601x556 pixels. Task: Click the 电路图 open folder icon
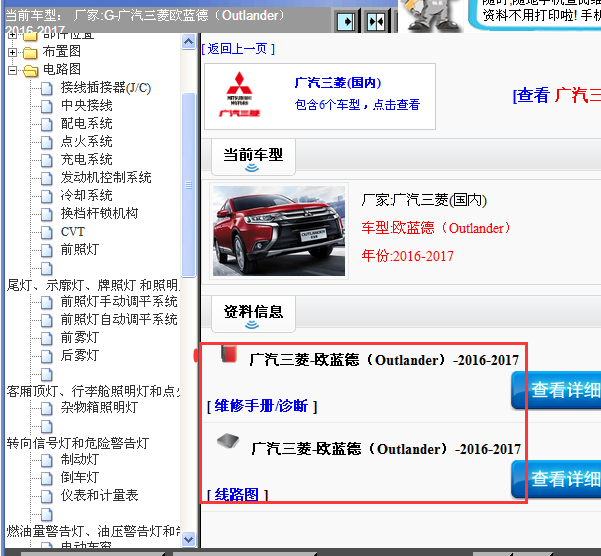pos(30,71)
